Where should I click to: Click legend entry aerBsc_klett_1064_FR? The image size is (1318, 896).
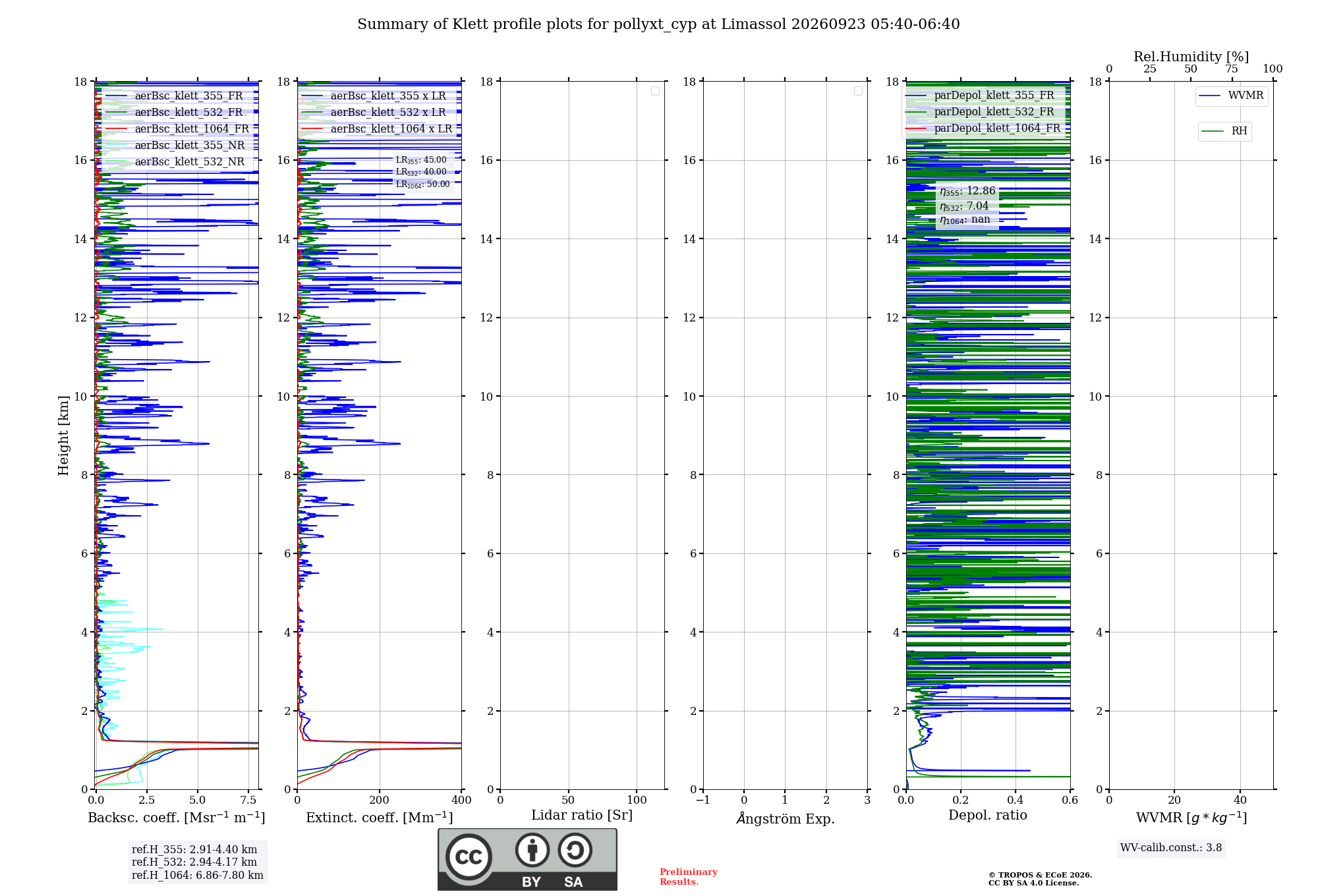click(177, 128)
